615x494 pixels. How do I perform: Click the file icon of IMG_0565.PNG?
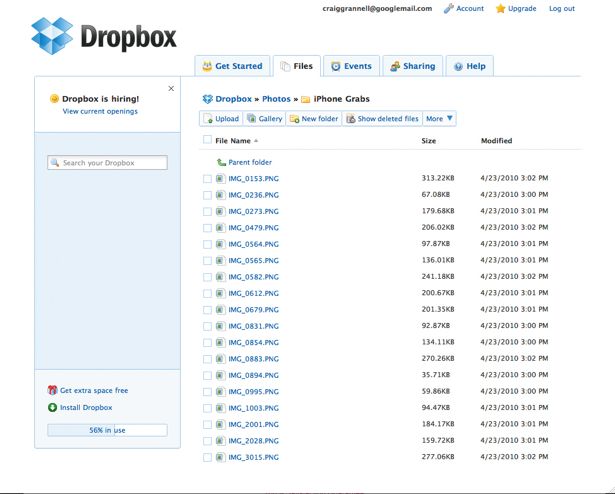tap(220, 261)
